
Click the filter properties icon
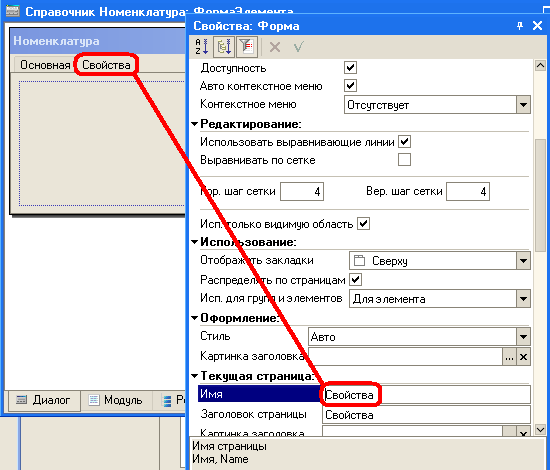point(247,47)
